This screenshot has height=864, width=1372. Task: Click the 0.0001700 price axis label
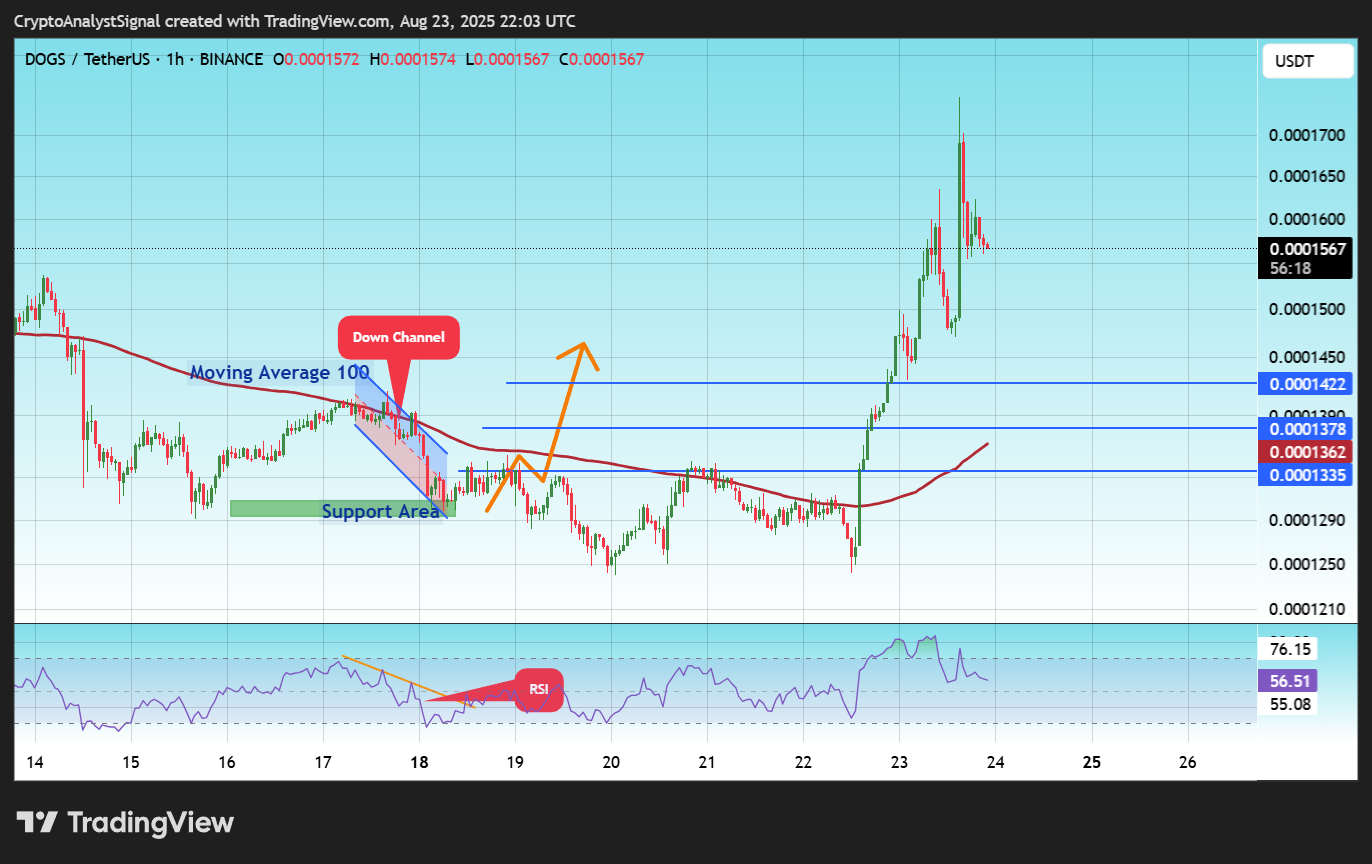pos(1308,133)
